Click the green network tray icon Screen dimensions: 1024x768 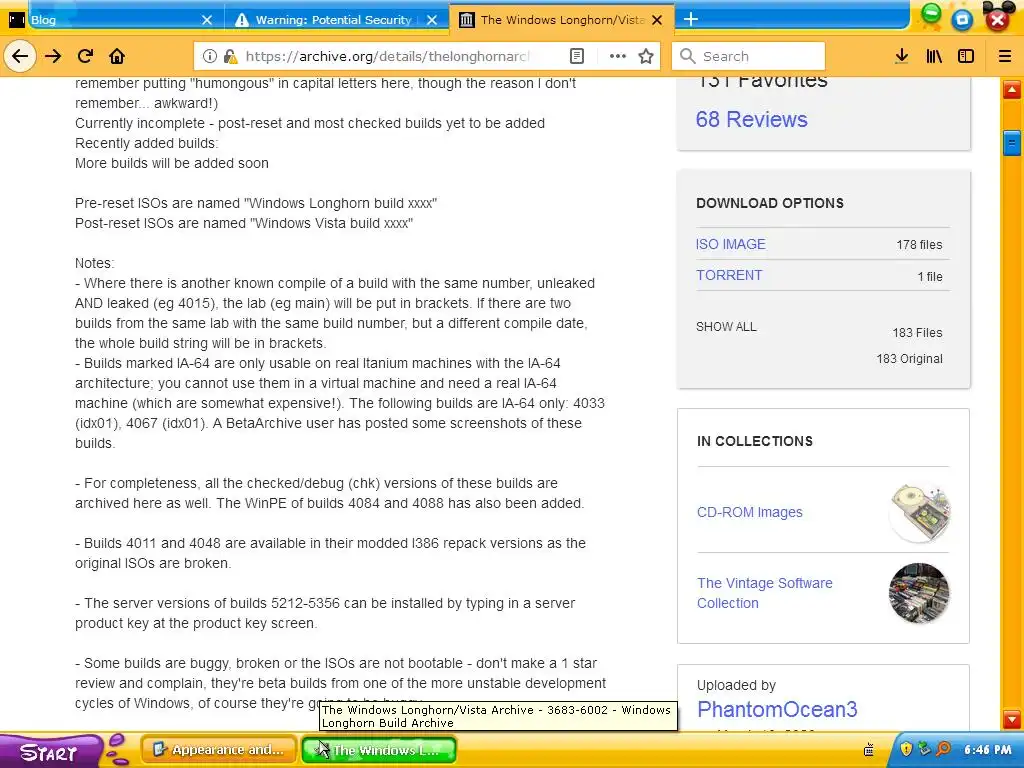click(x=924, y=749)
